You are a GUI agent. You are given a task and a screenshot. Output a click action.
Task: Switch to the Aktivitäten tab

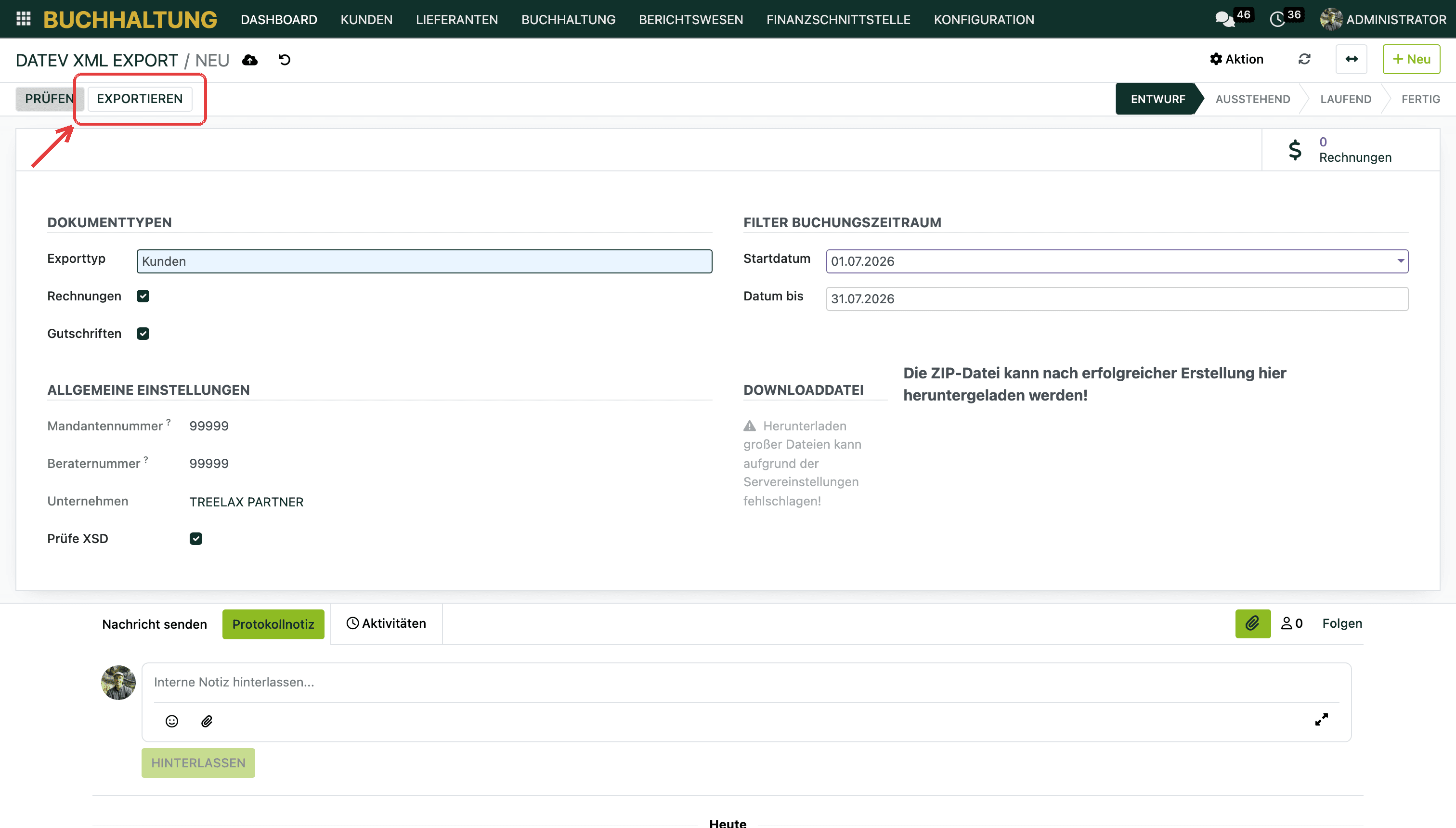(x=387, y=624)
